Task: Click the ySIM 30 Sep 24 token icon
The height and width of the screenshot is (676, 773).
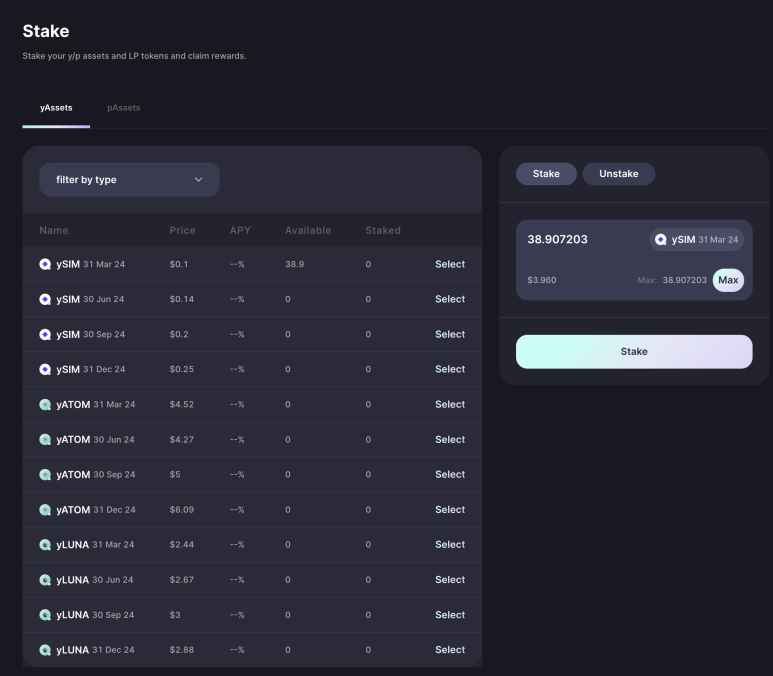Action: coord(45,334)
